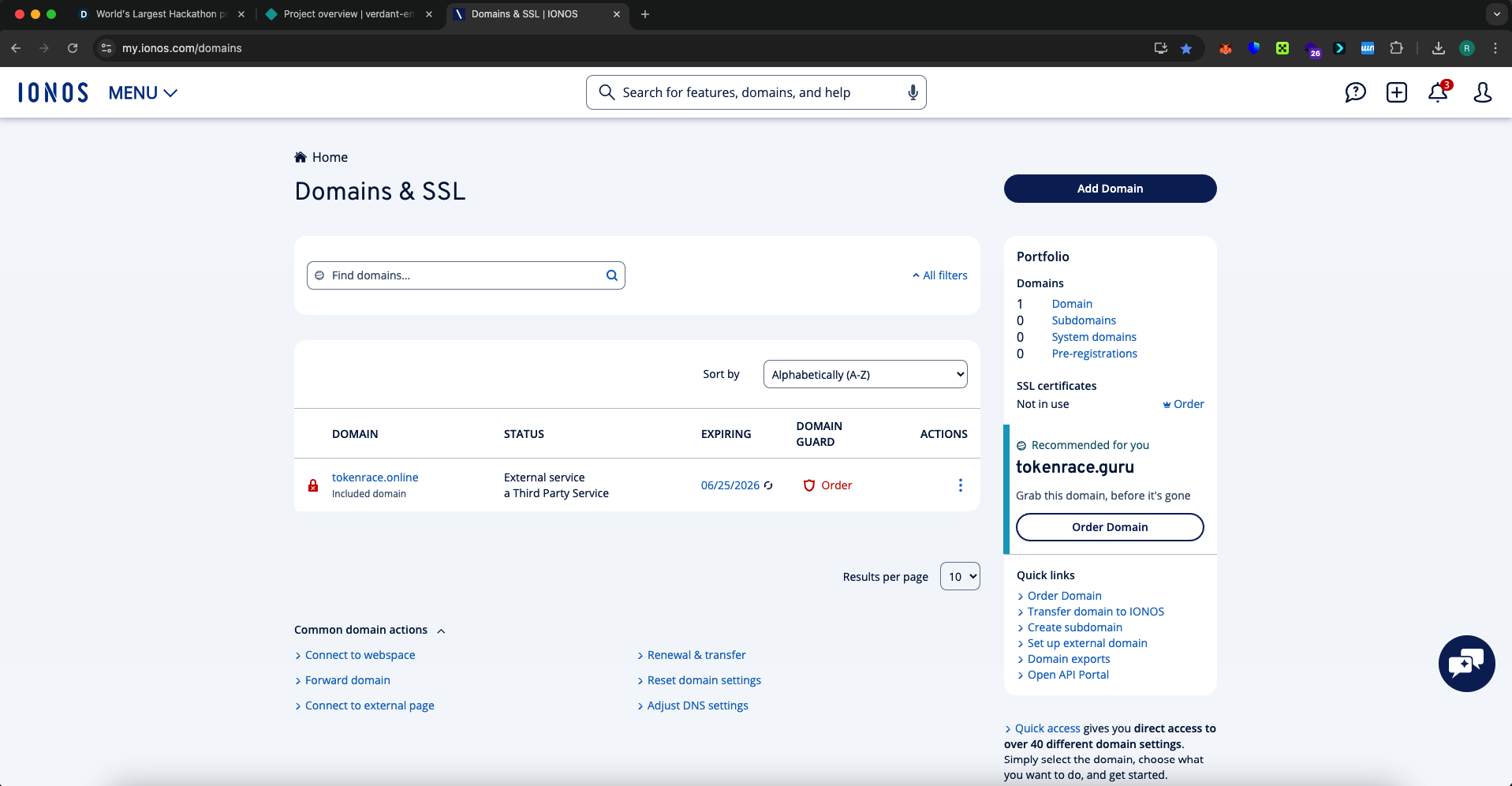Click the search magnifier icon in top bar
1512x786 pixels.
click(607, 92)
